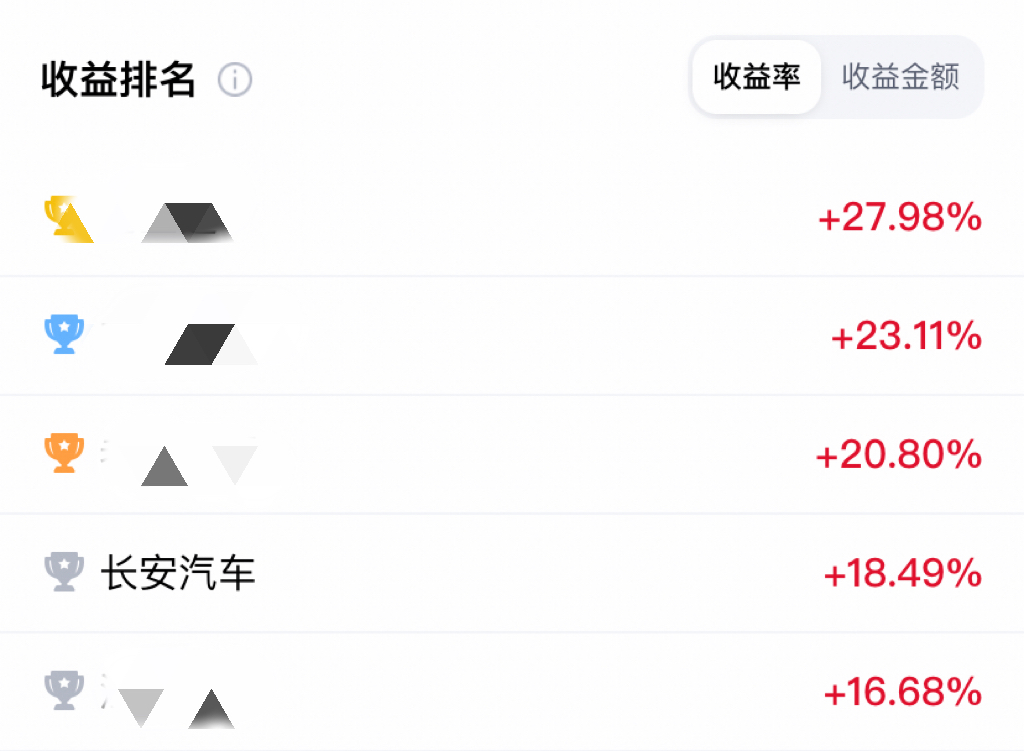Viewport: 1024px width, 751px height.
Task: Open the 长安汽车 stock name
Action: pos(178,573)
